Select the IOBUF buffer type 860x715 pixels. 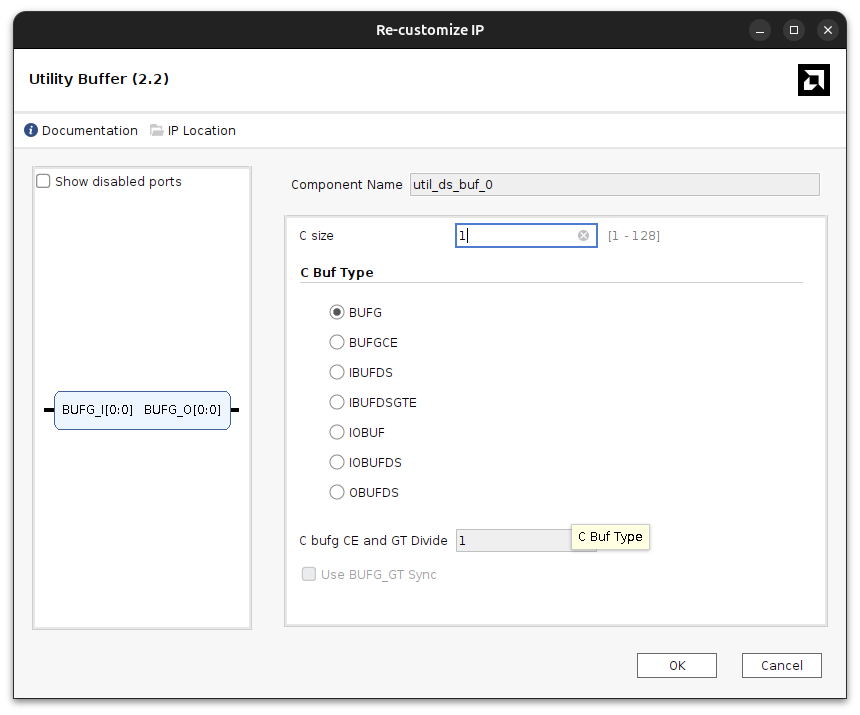pyautogui.click(x=337, y=432)
